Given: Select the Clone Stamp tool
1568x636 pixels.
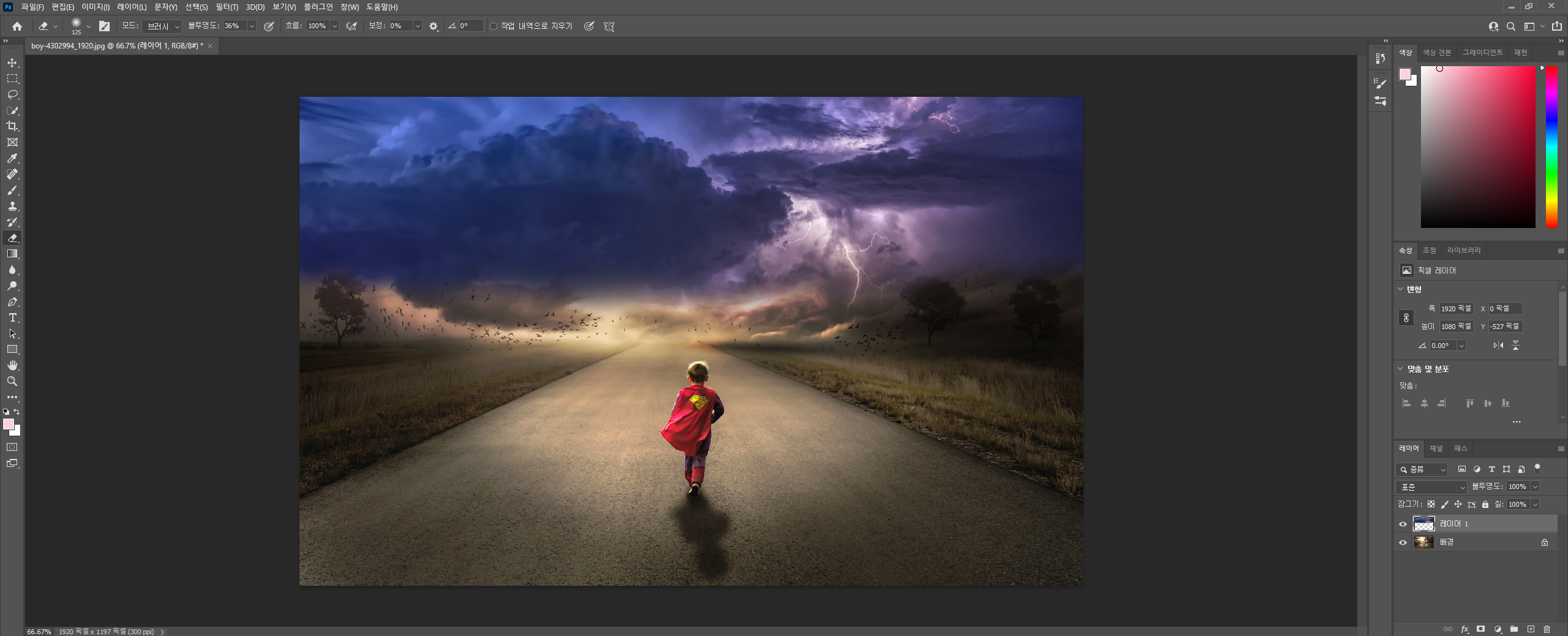Looking at the screenshot, I should click(x=12, y=206).
